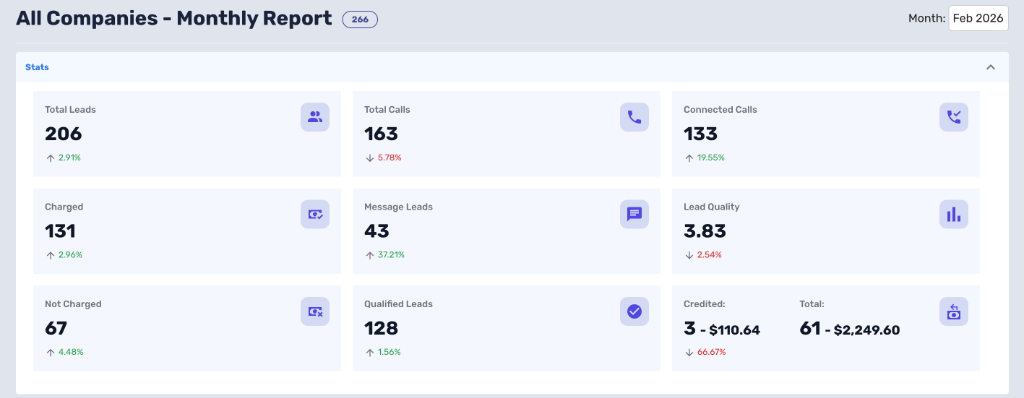1024x398 pixels.
Task: Click the 4.48% increase under Not Charged
Action: pyautogui.click(x=71, y=352)
